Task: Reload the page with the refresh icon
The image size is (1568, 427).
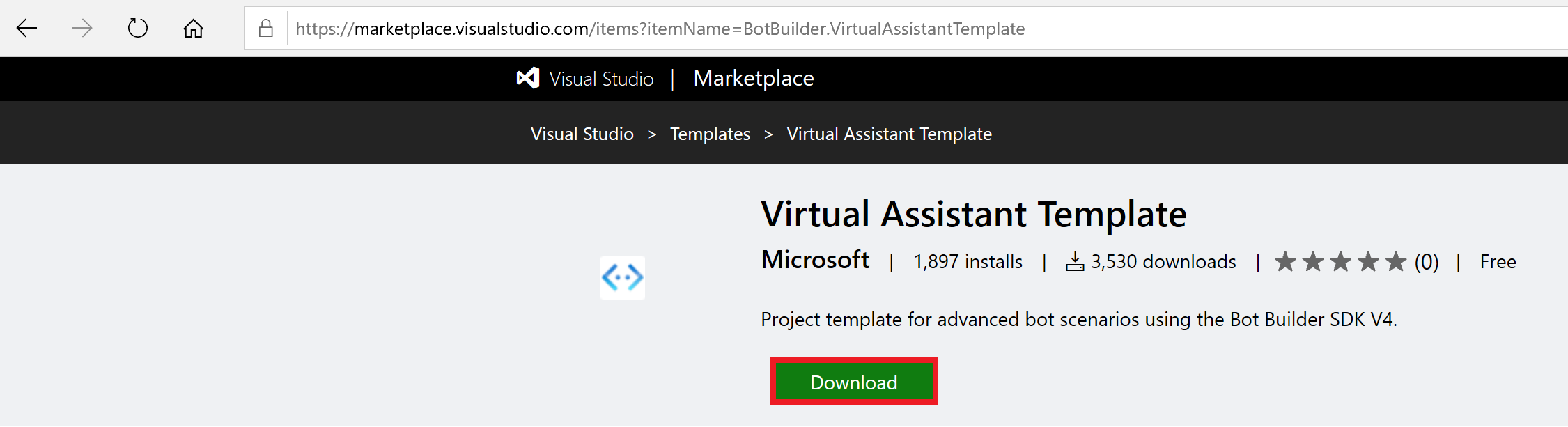Action: (x=138, y=29)
